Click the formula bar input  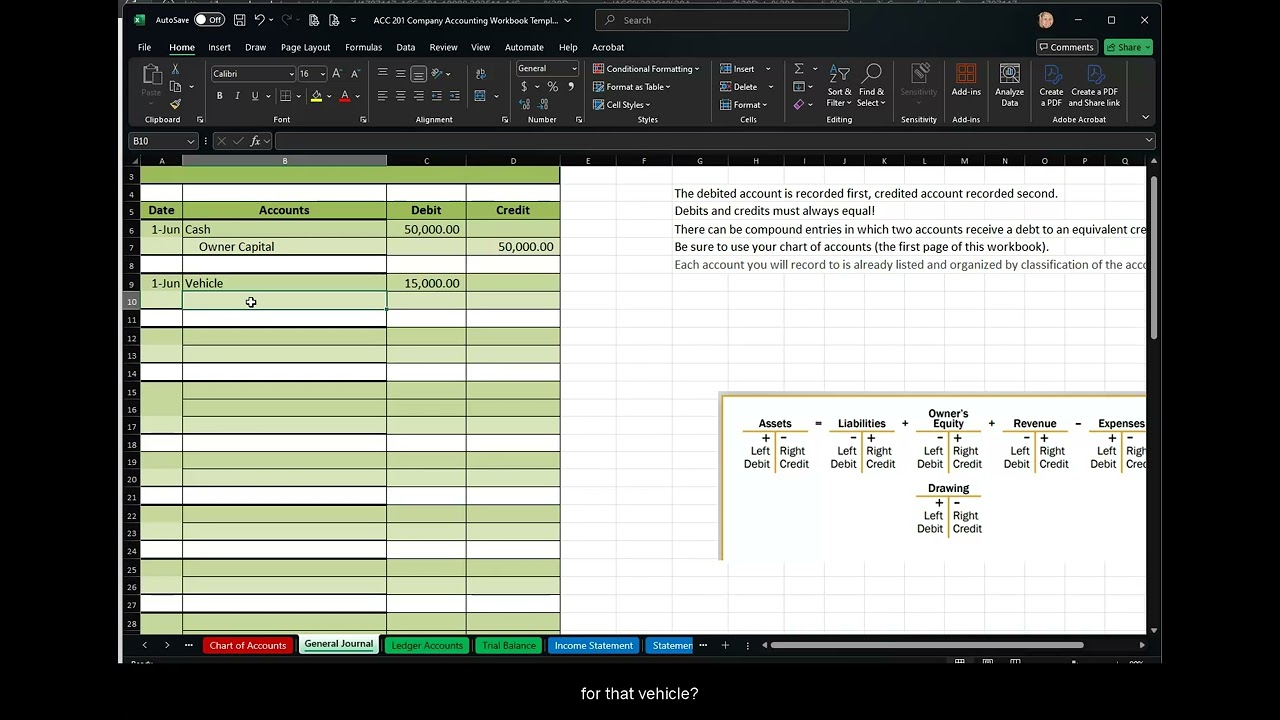click(714, 141)
